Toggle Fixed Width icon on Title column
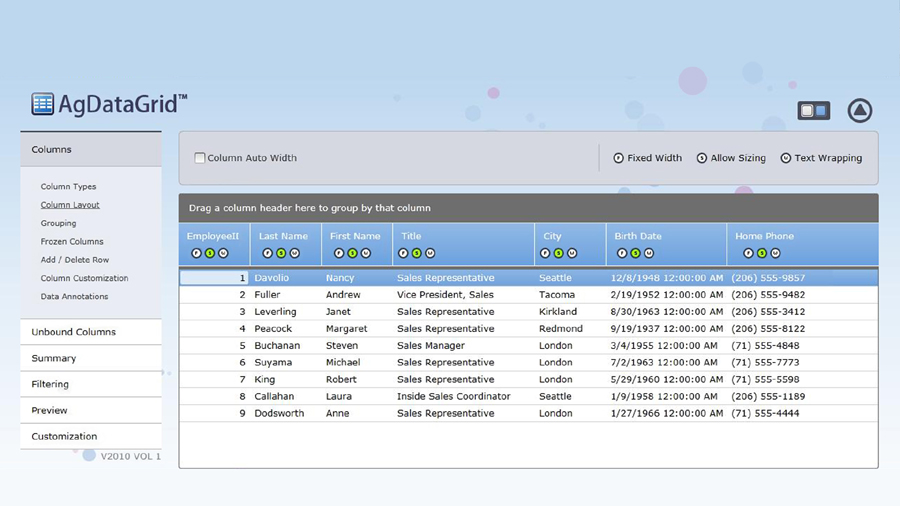 404,253
